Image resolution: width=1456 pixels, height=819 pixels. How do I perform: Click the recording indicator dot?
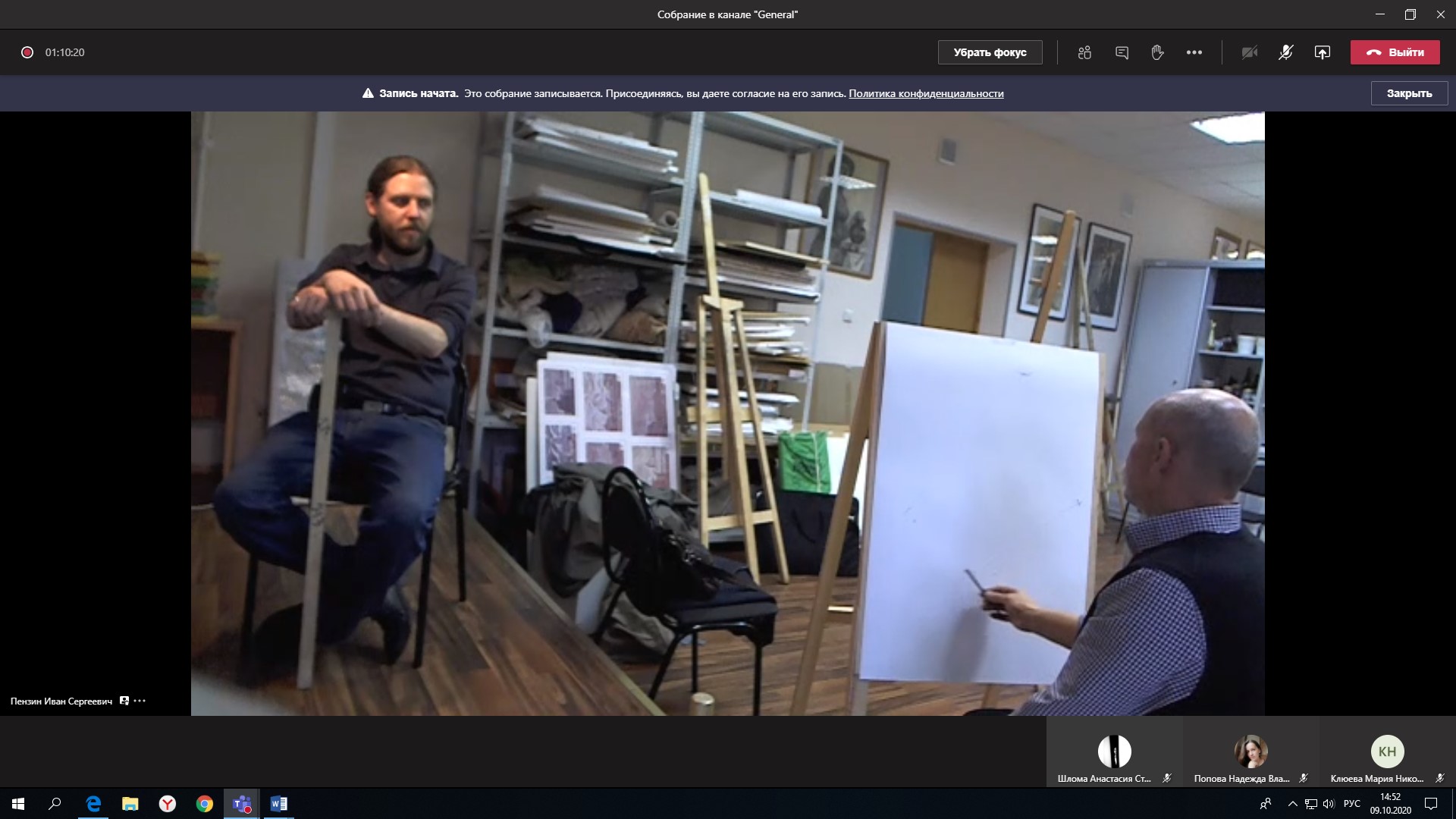coord(27,52)
